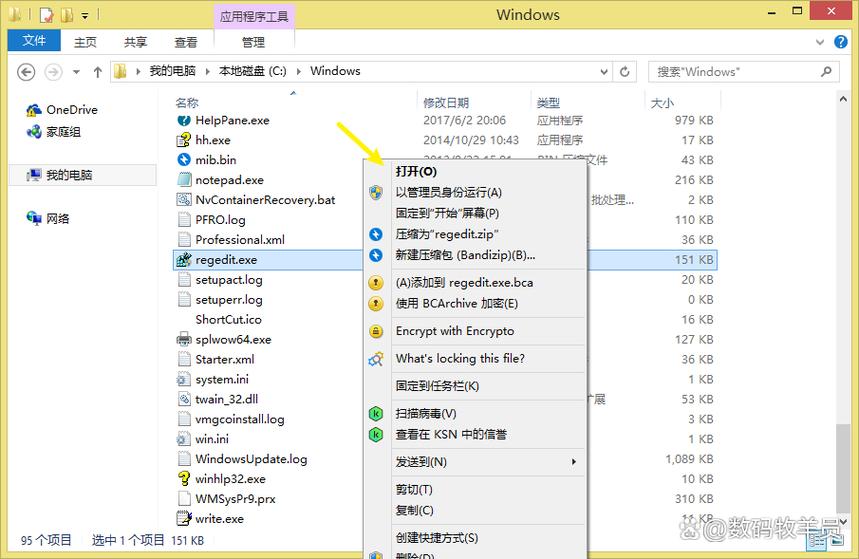Select the Professional.xml file

pos(240,239)
